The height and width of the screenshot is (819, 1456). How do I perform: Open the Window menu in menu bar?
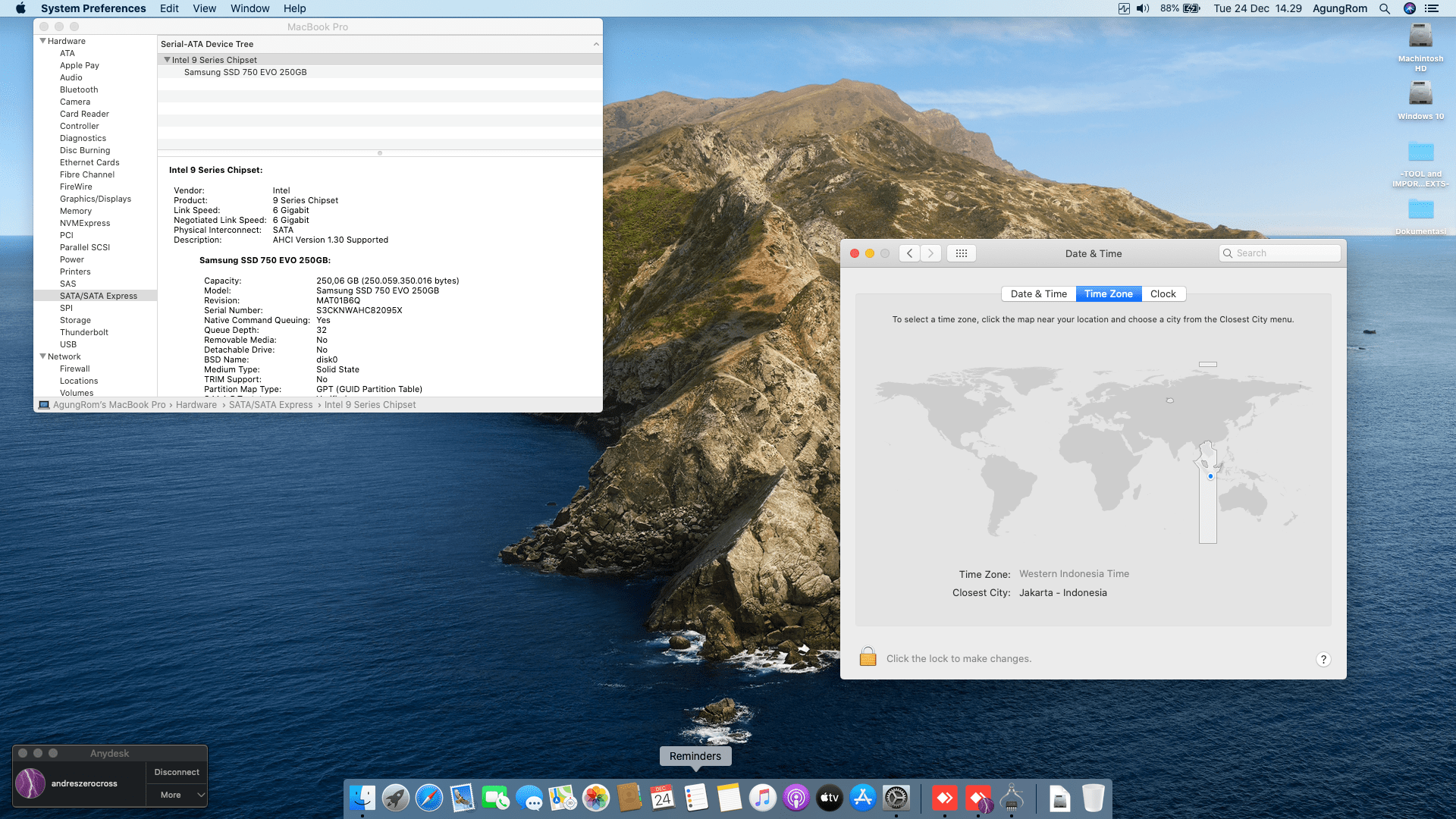(x=249, y=8)
